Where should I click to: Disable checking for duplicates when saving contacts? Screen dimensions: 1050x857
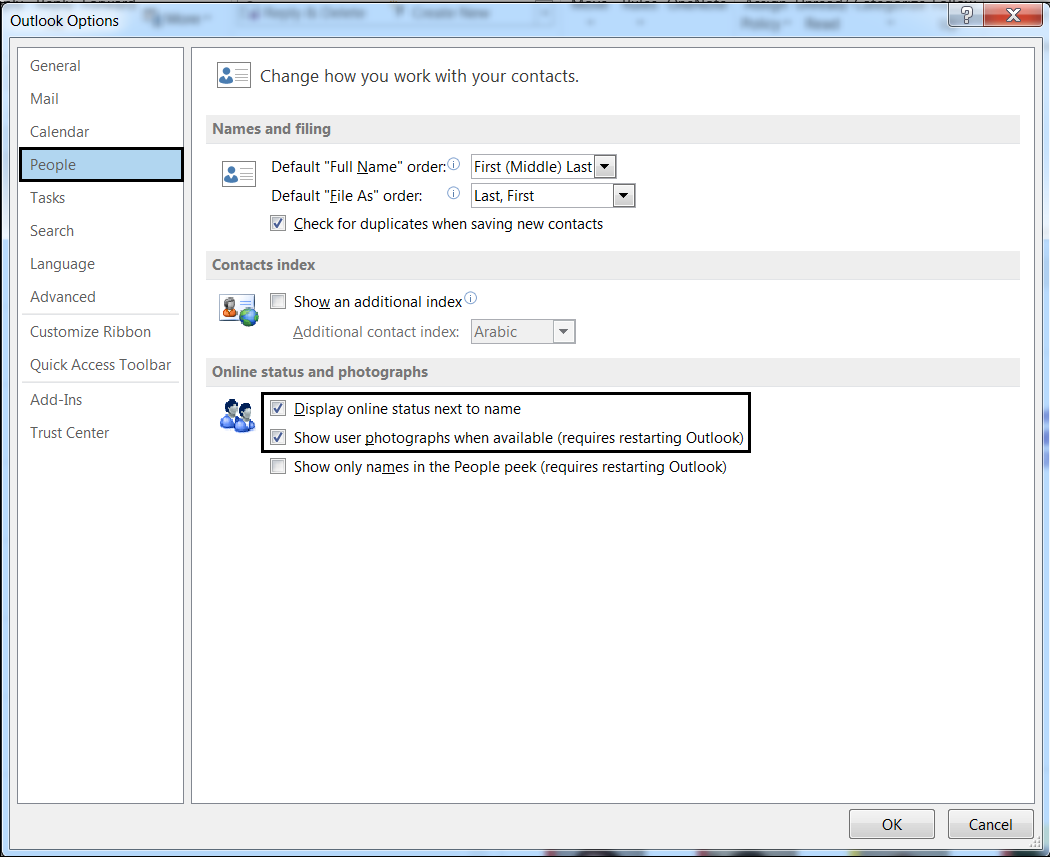(x=278, y=223)
